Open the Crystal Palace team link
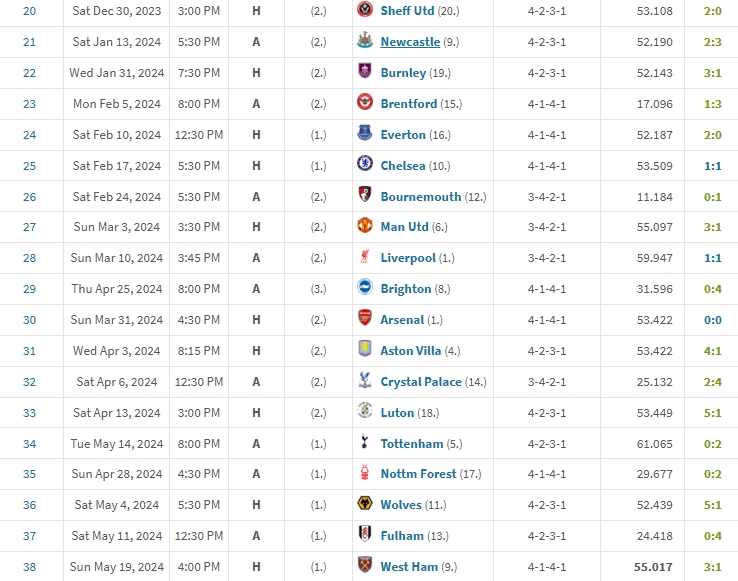Screen dimensions: 738x581 coord(421,382)
